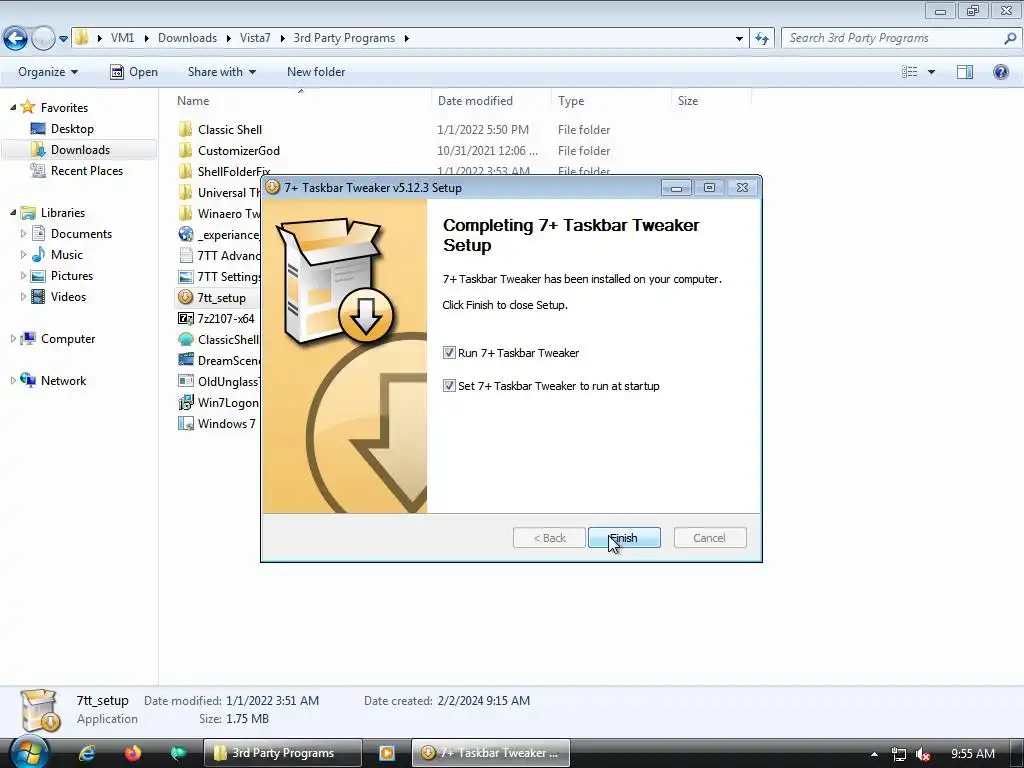Click the Refresh button beside address bar
This screenshot has height=768, width=1024.
[762, 39]
